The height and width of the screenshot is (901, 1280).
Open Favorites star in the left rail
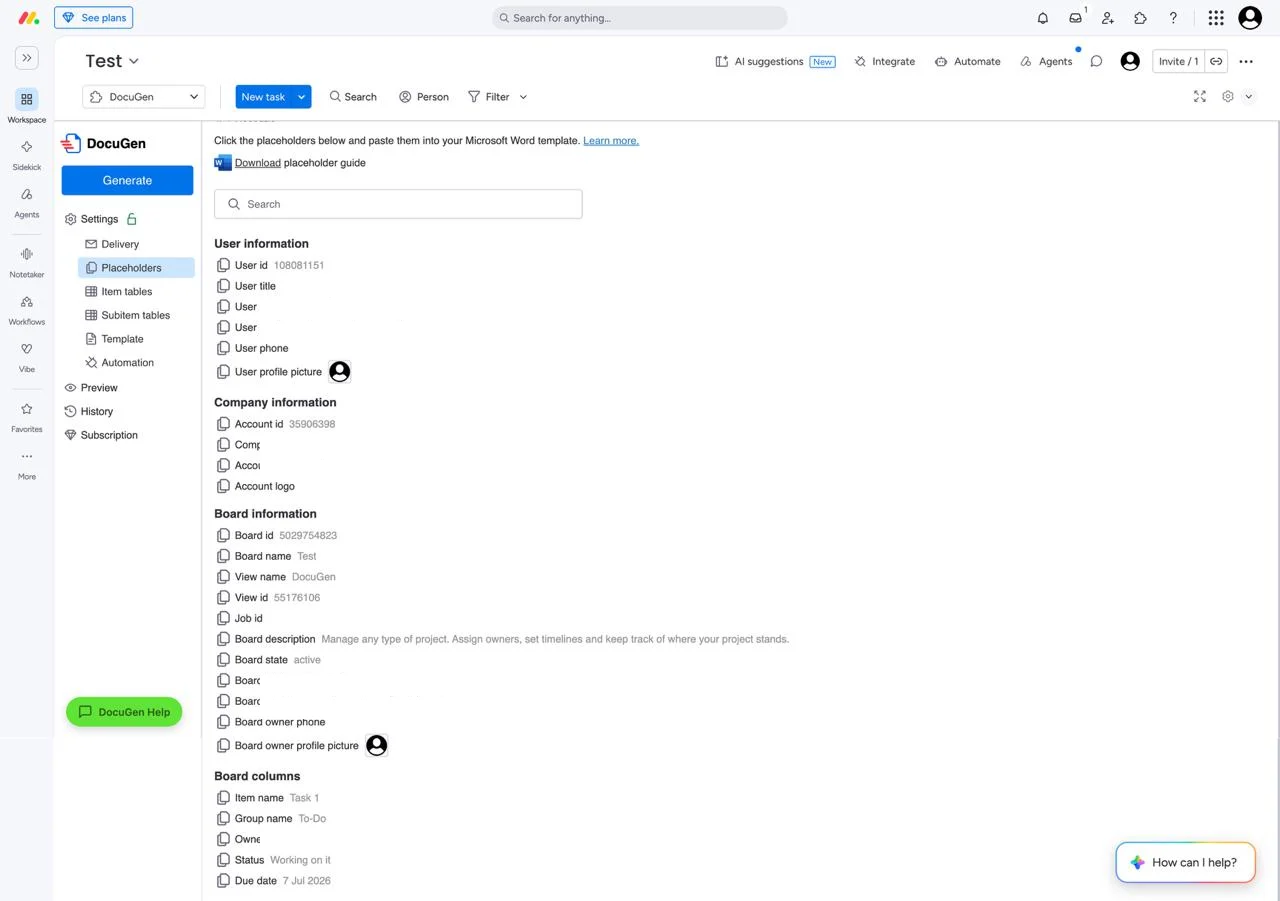click(27, 416)
